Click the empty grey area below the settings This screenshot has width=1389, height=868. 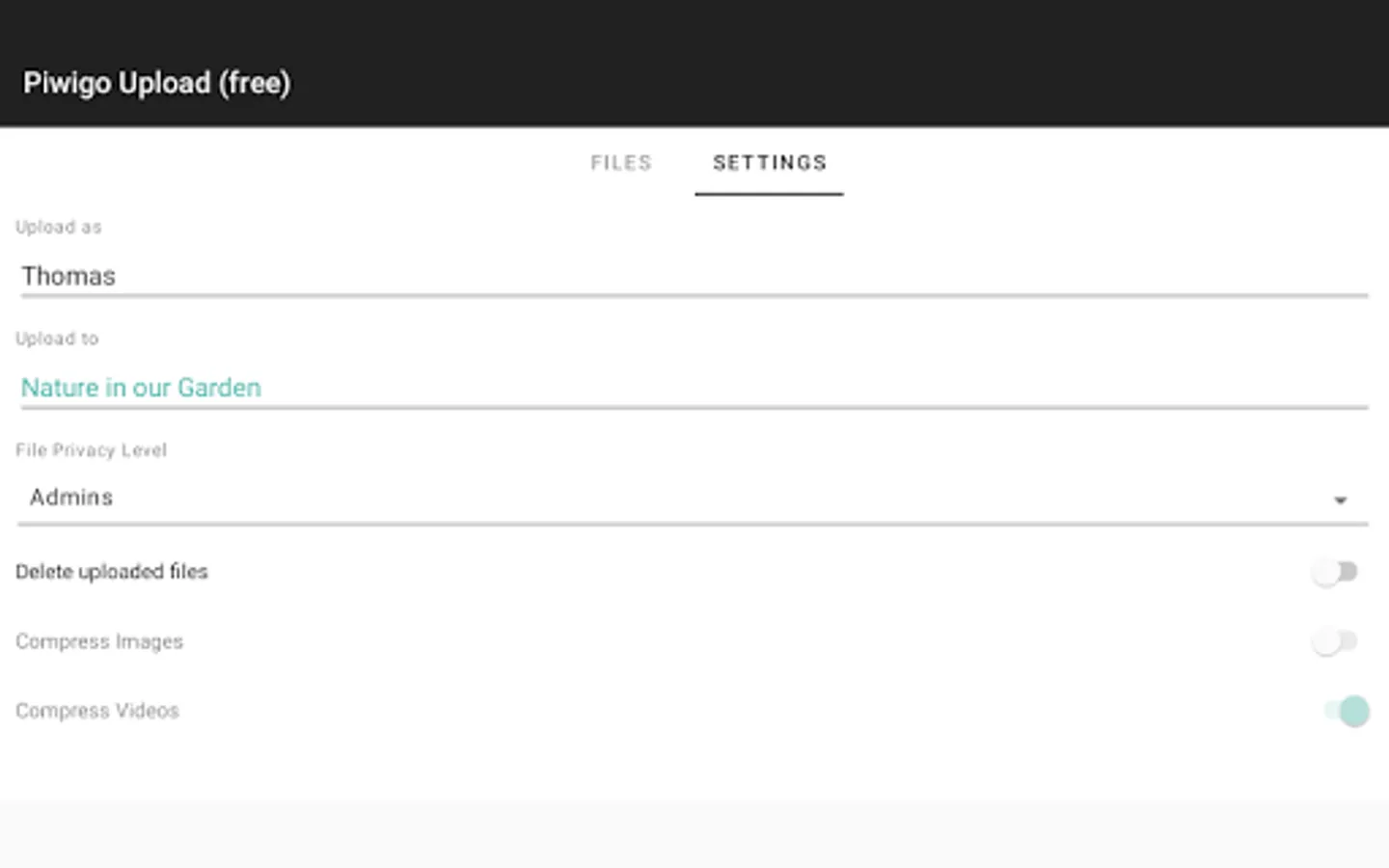(x=694, y=833)
